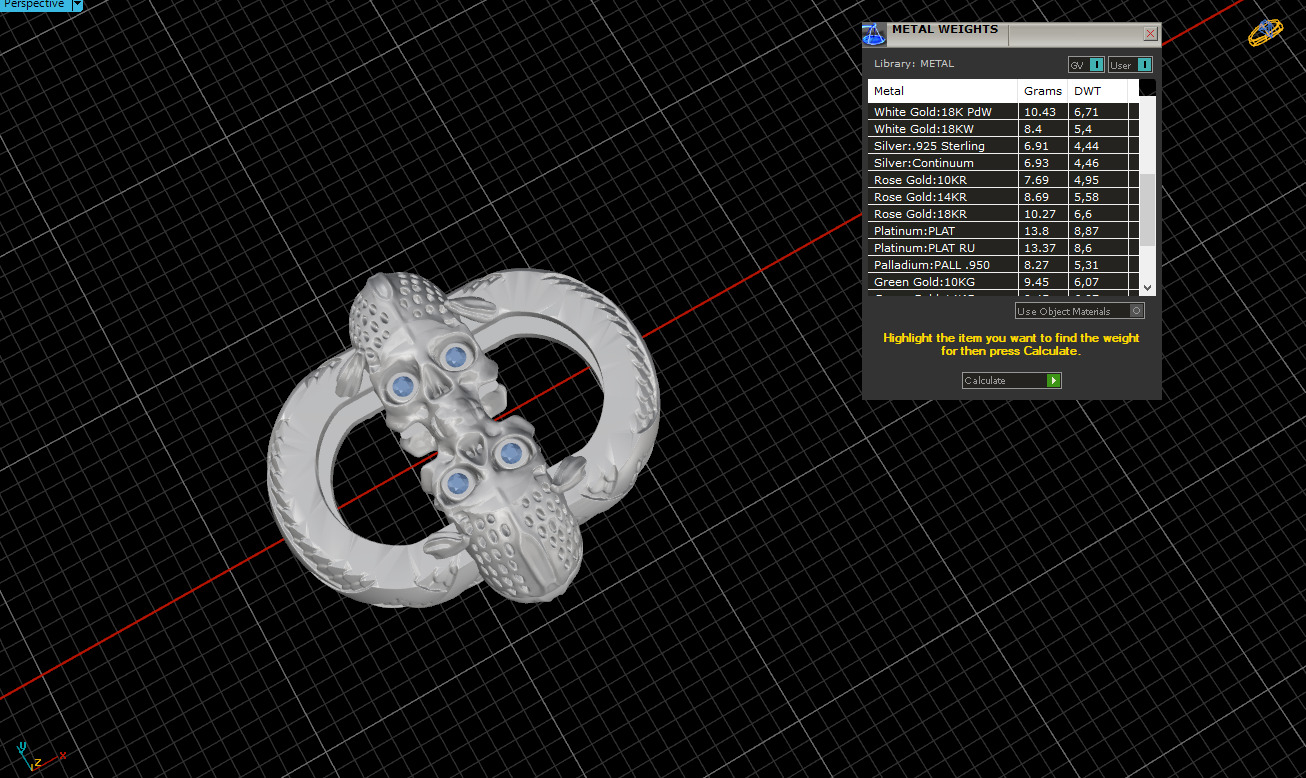Image resolution: width=1306 pixels, height=778 pixels.
Task: Click the 4,44 DWT value
Action: [1086, 146]
